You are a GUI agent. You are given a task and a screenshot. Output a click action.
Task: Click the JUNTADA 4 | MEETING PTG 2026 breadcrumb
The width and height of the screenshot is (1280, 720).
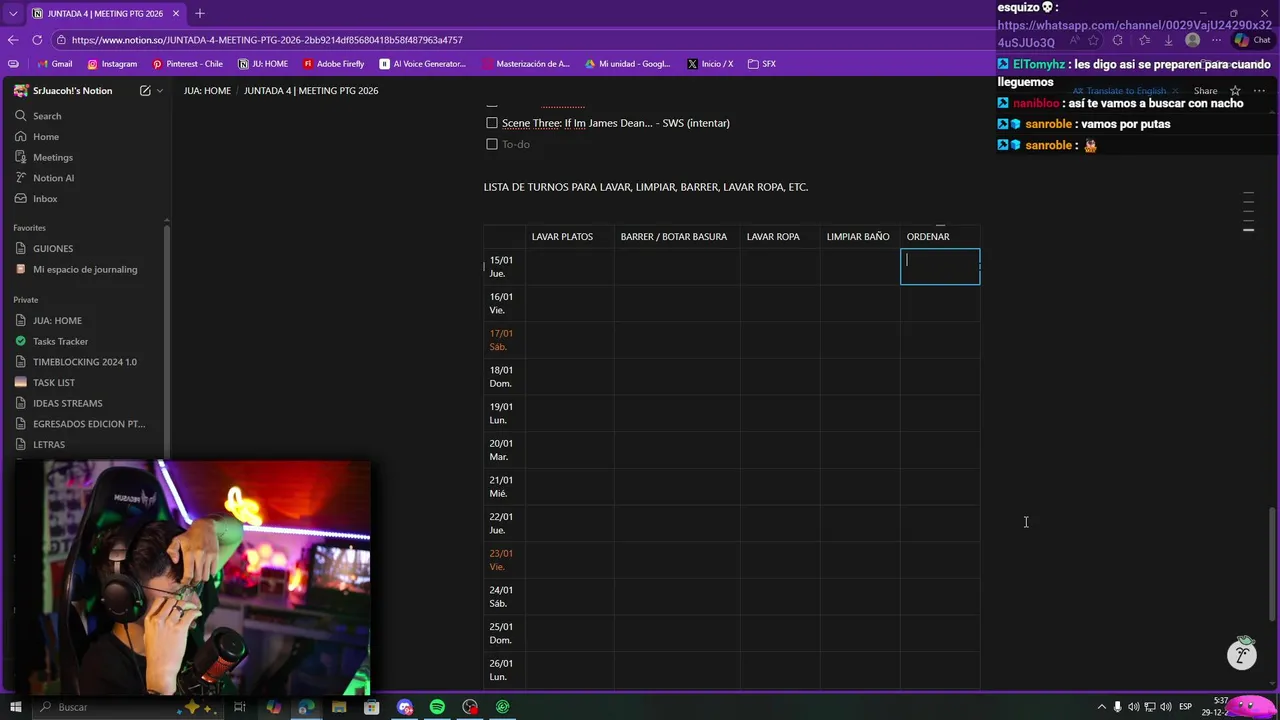311,91
